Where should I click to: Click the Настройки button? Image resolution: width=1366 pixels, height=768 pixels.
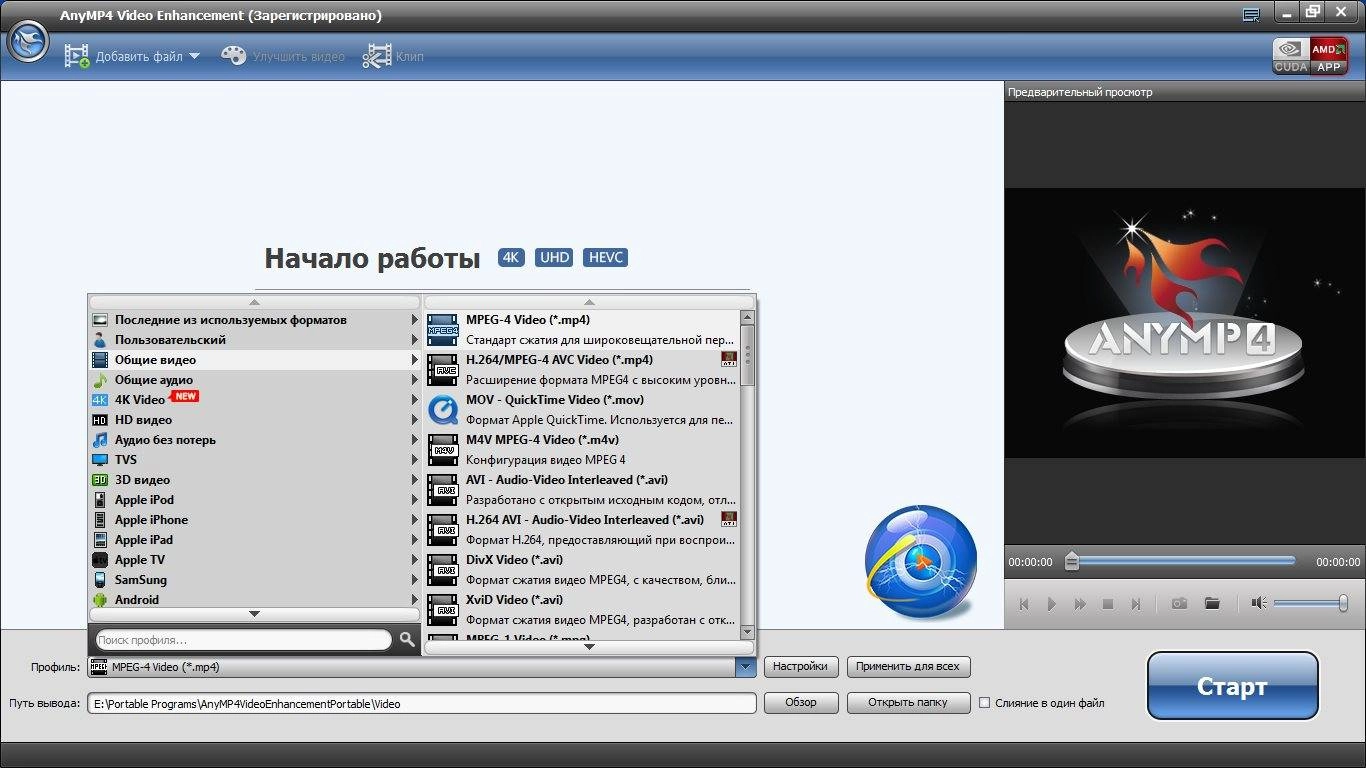tap(801, 666)
